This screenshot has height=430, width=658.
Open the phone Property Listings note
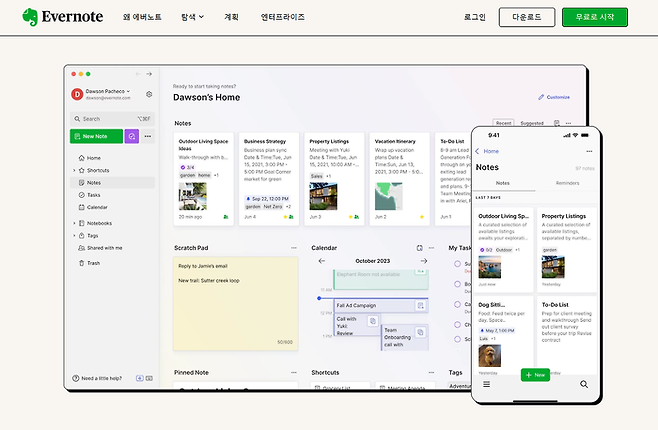(567, 250)
